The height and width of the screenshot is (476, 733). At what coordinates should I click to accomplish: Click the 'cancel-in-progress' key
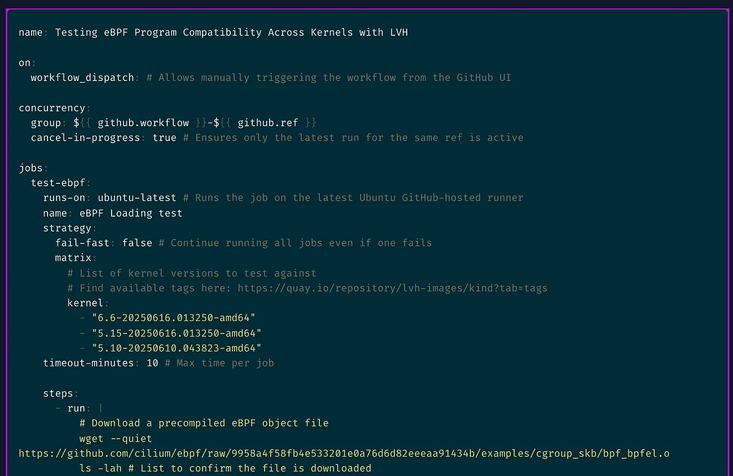pyautogui.click(x=86, y=138)
